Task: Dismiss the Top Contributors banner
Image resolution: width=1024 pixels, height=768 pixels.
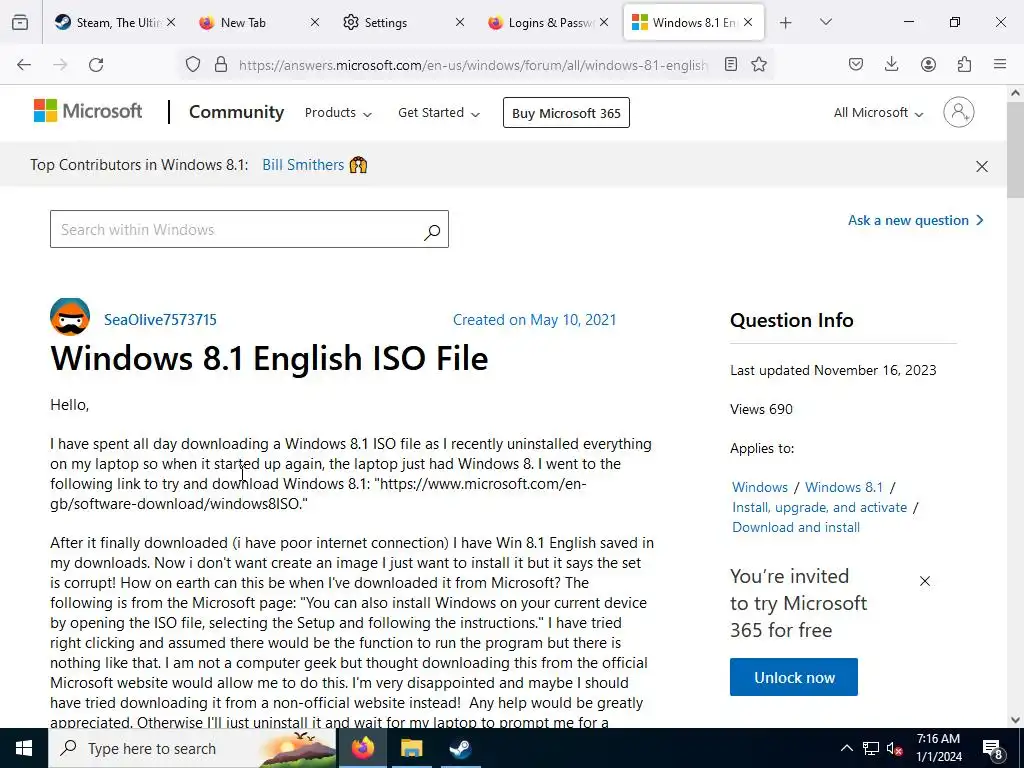Action: (982, 166)
